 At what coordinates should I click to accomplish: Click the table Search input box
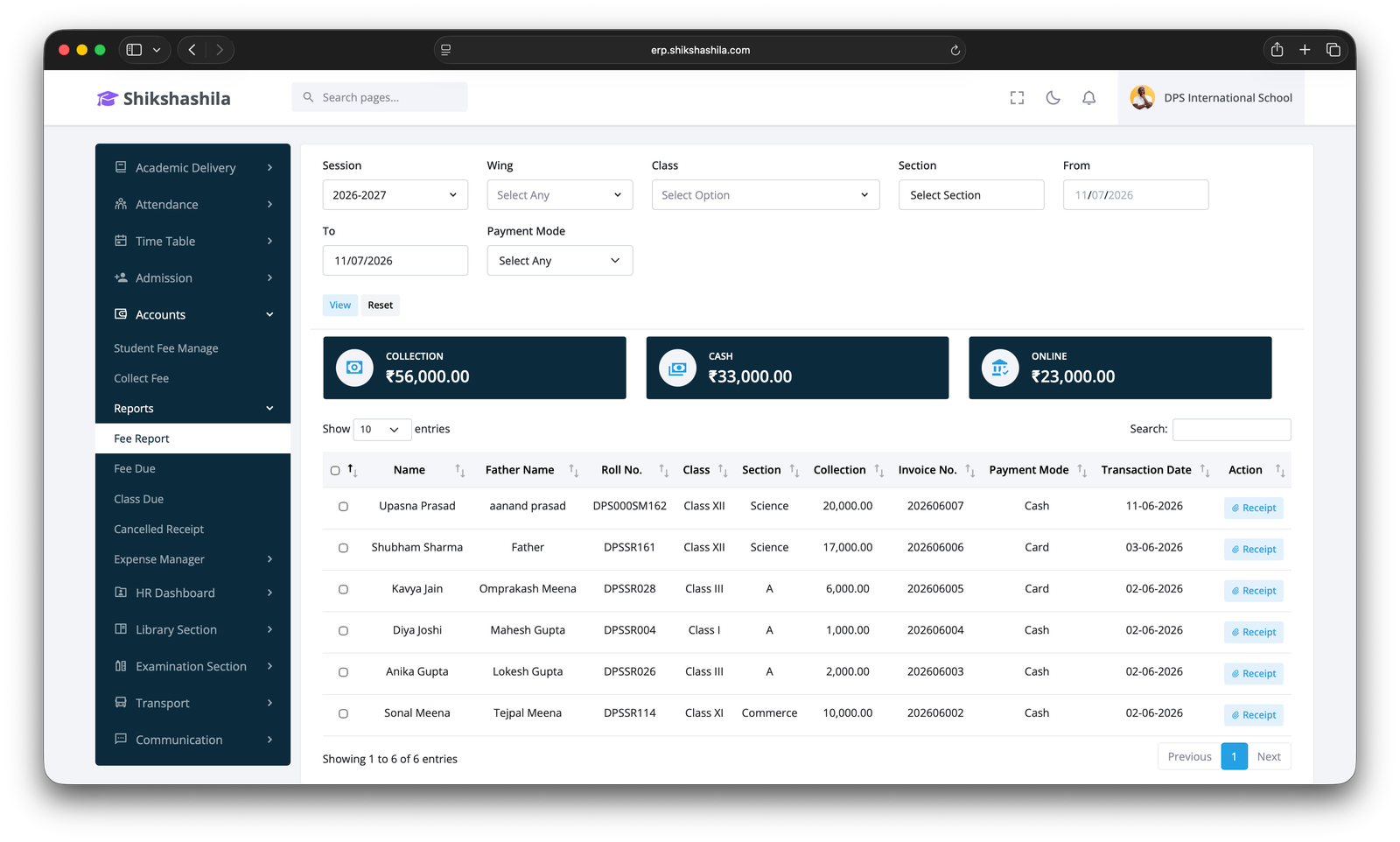[x=1231, y=429]
